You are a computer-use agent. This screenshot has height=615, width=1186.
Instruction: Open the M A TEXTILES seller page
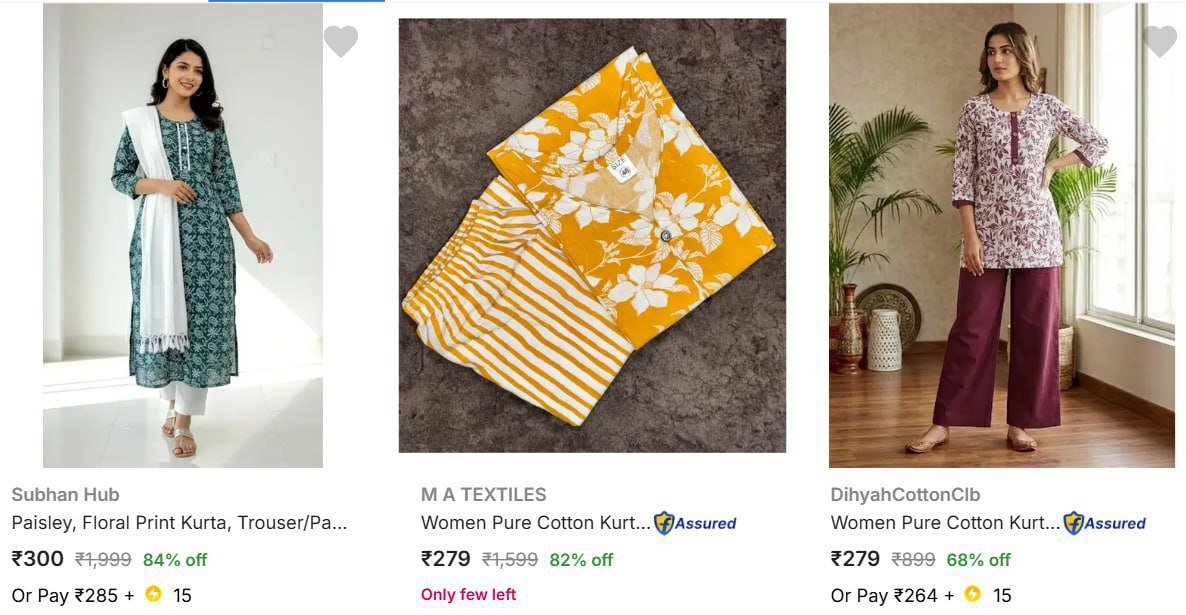(x=483, y=494)
